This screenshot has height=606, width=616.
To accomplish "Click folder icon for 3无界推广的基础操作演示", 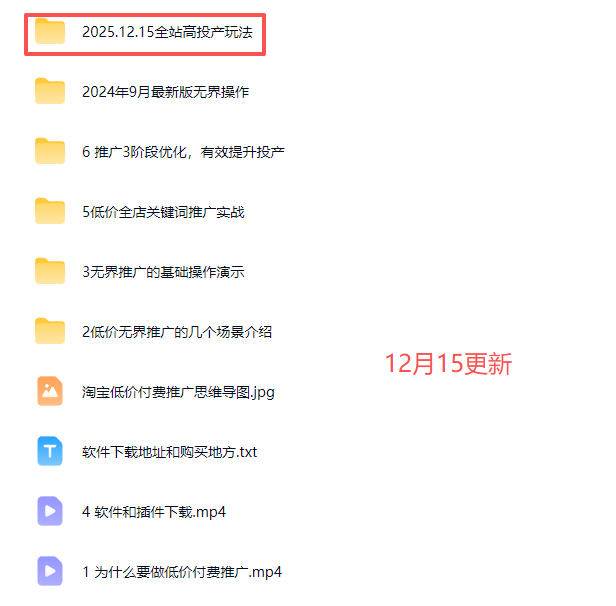I will coord(50,271).
